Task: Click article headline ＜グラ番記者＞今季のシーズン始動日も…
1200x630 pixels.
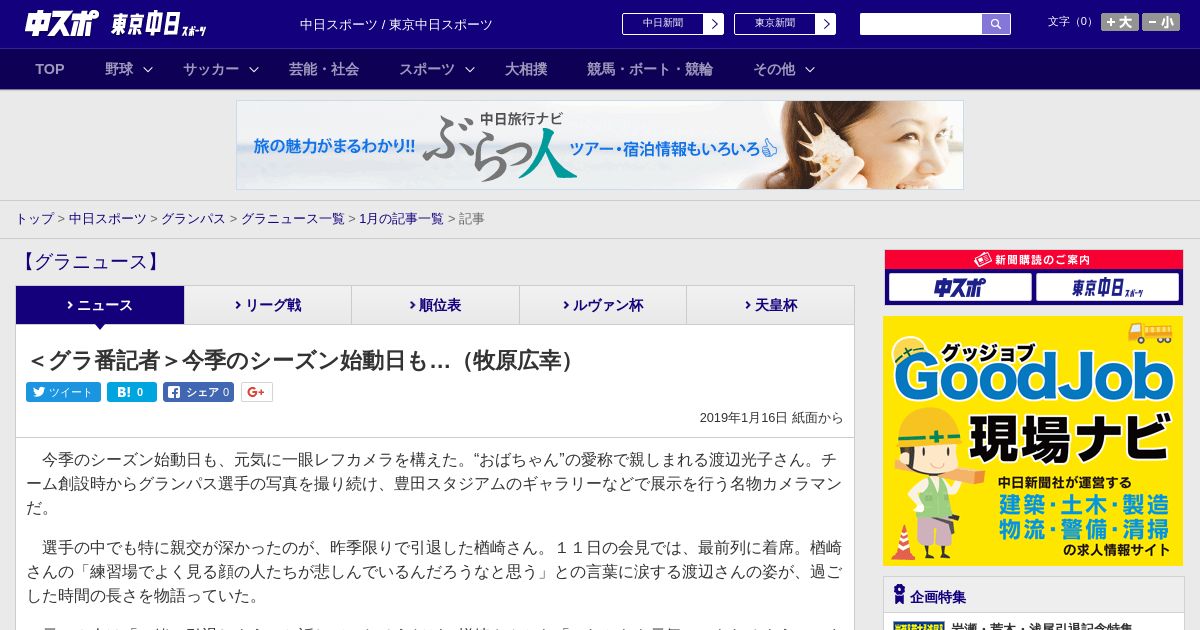Action: tap(304, 360)
